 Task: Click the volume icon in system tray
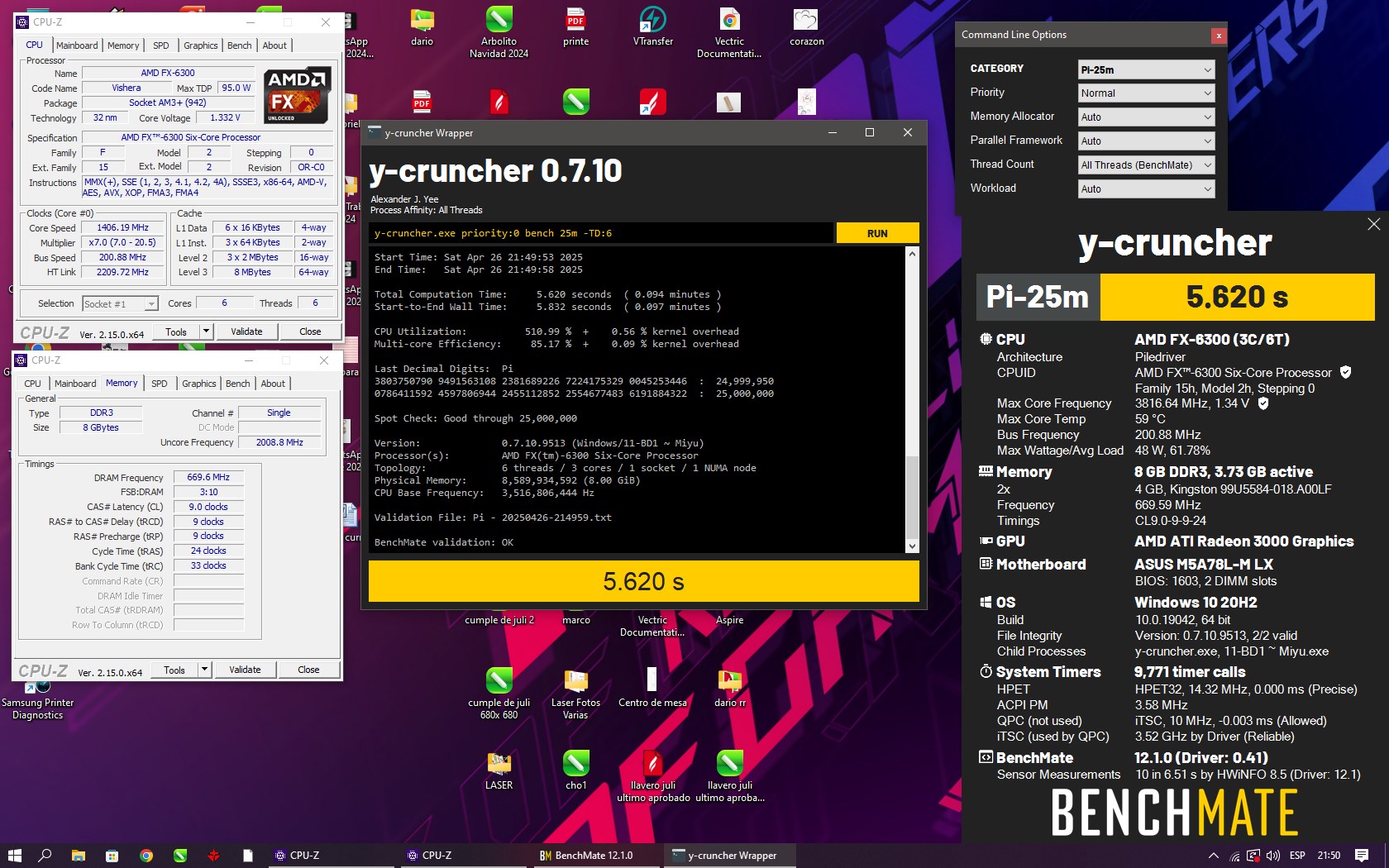point(1273,856)
